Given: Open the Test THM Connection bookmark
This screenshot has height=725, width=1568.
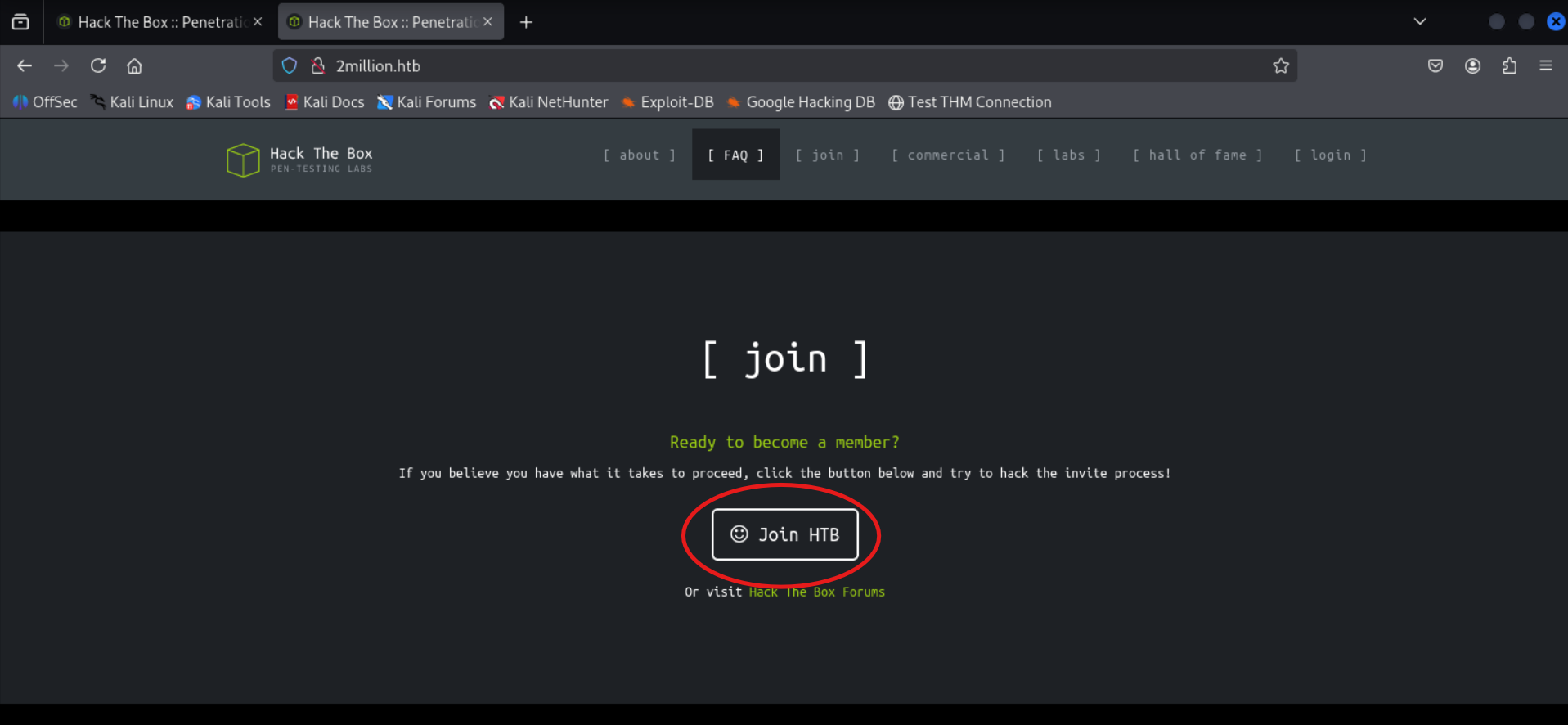Looking at the screenshot, I should 970,102.
